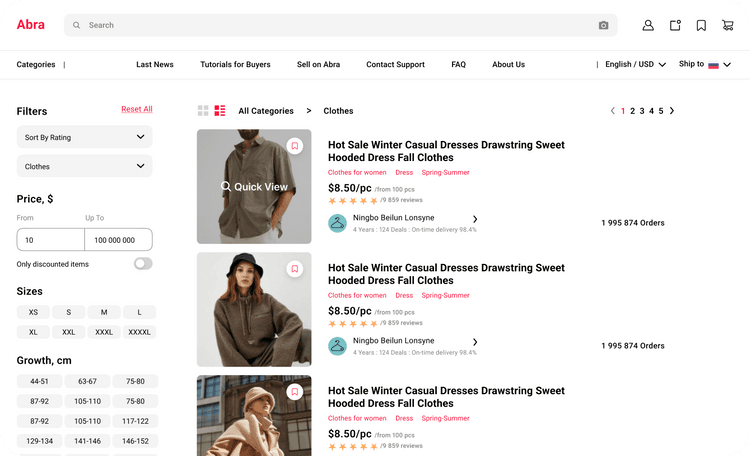The width and height of the screenshot is (750, 456).
Task: Select growth range 141-146
Action: (87, 441)
